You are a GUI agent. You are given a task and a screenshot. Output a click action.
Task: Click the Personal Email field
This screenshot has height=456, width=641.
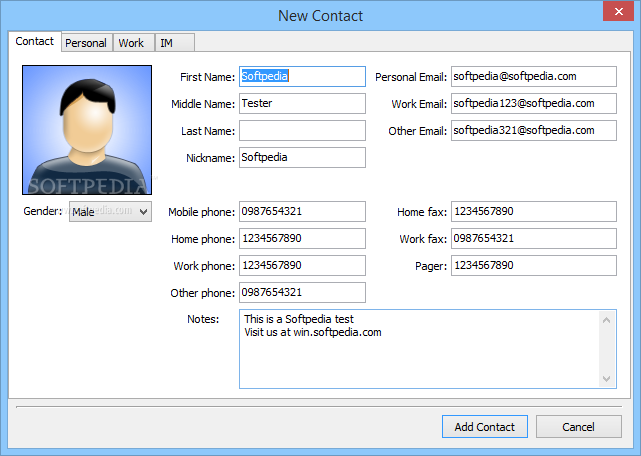(x=534, y=76)
